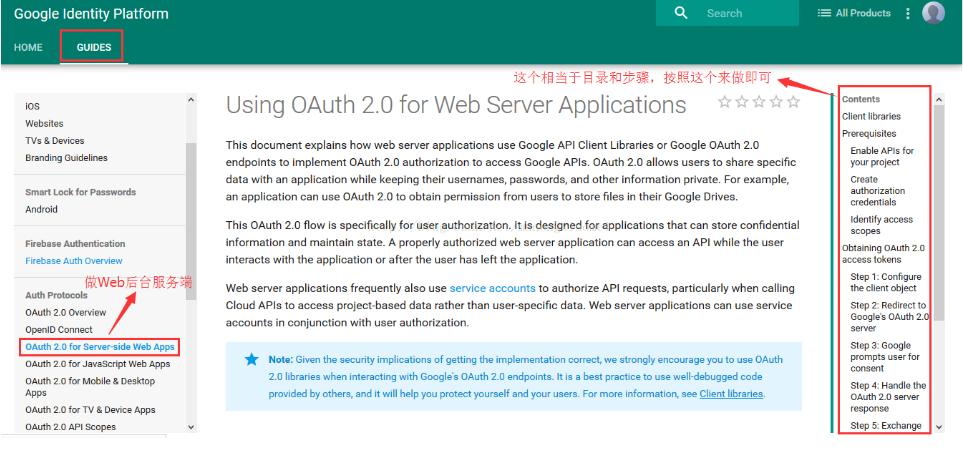Rate the page five stars
Viewport: 963px width, 452px height.
(793, 102)
